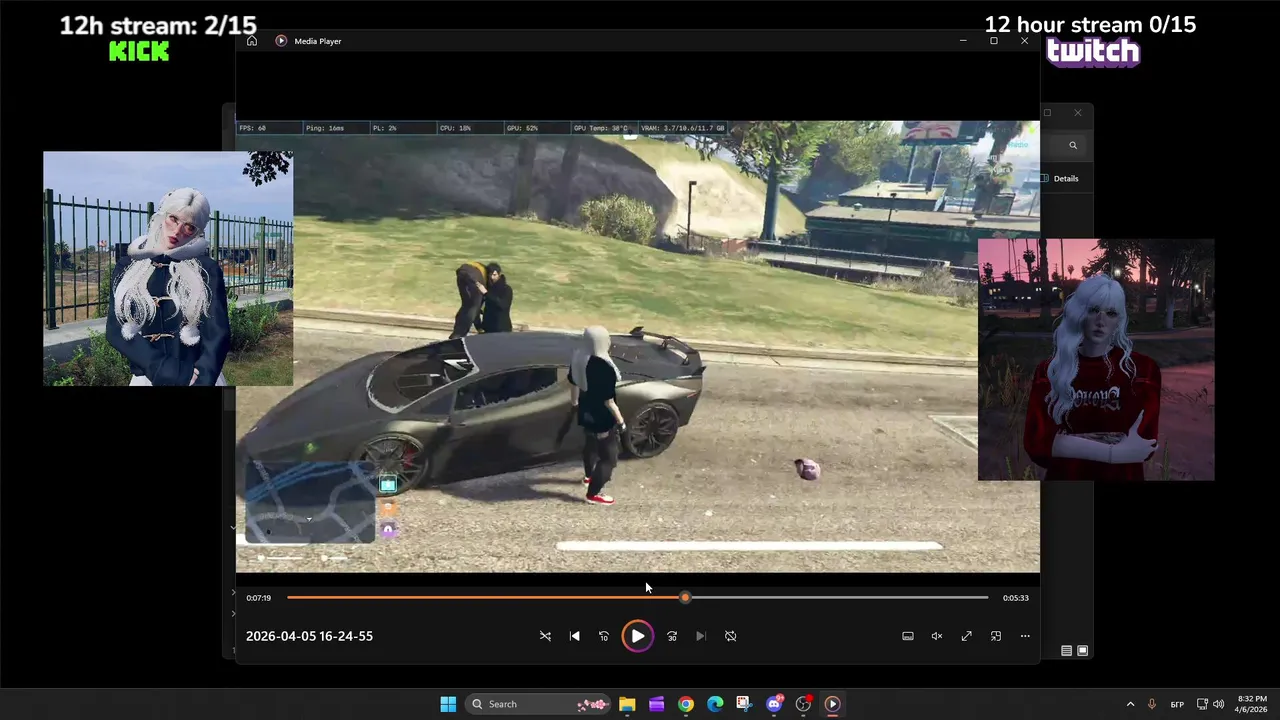Open subtitles and captions menu
Viewport: 1280px width, 720px height.
click(908, 636)
